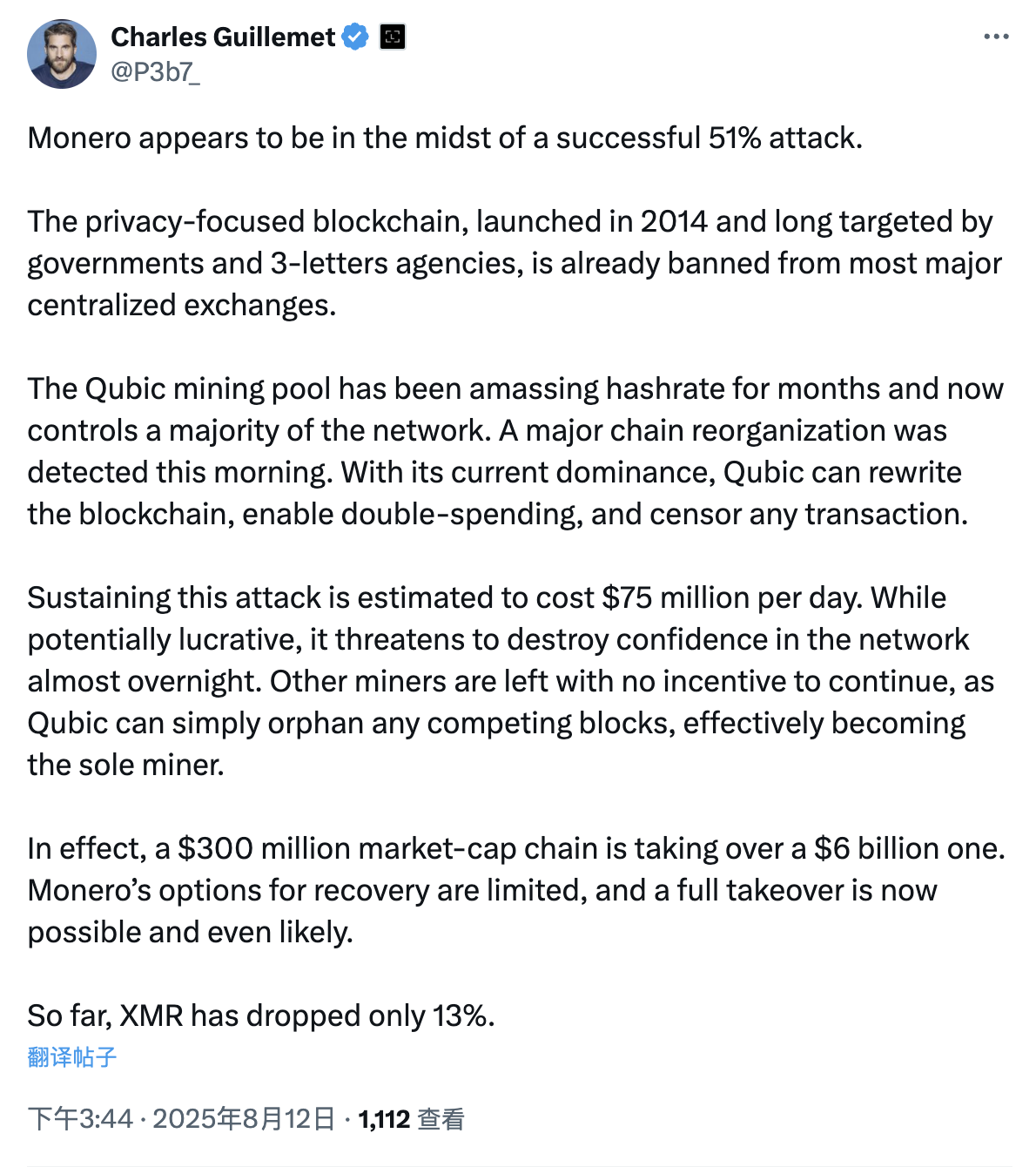Click the paragraph starting "The Qubic mining pool"
The width and height of the screenshot is (1036, 1167).
coord(515,451)
